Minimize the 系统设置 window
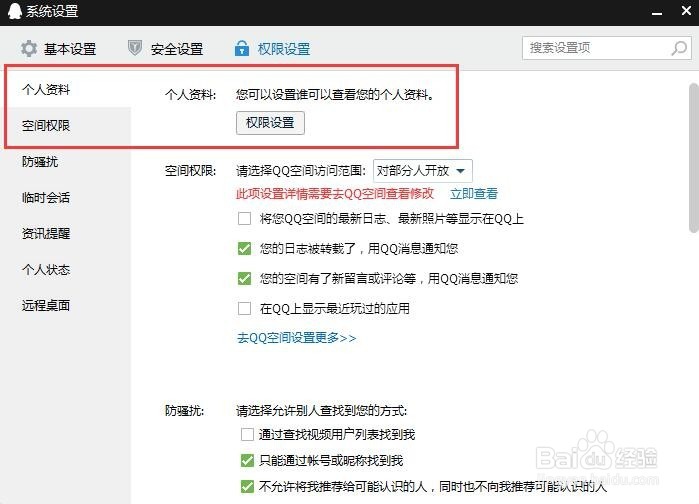Screen dimensions: 699x504 point(657,13)
